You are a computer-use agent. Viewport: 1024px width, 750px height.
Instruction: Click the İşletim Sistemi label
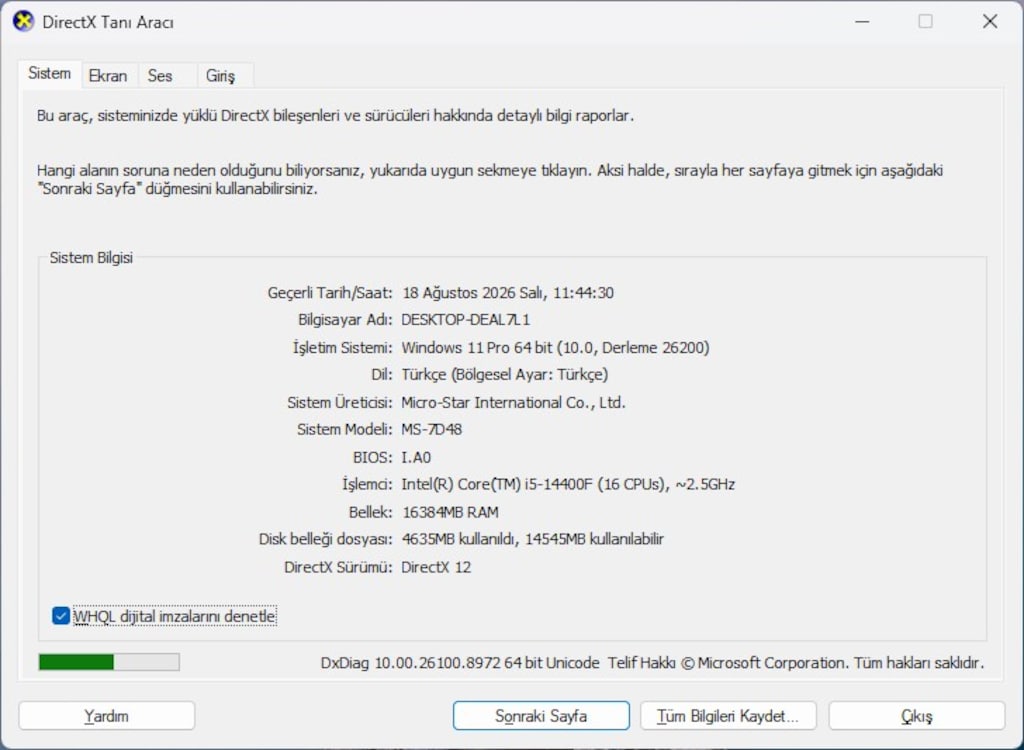pyautogui.click(x=342, y=348)
